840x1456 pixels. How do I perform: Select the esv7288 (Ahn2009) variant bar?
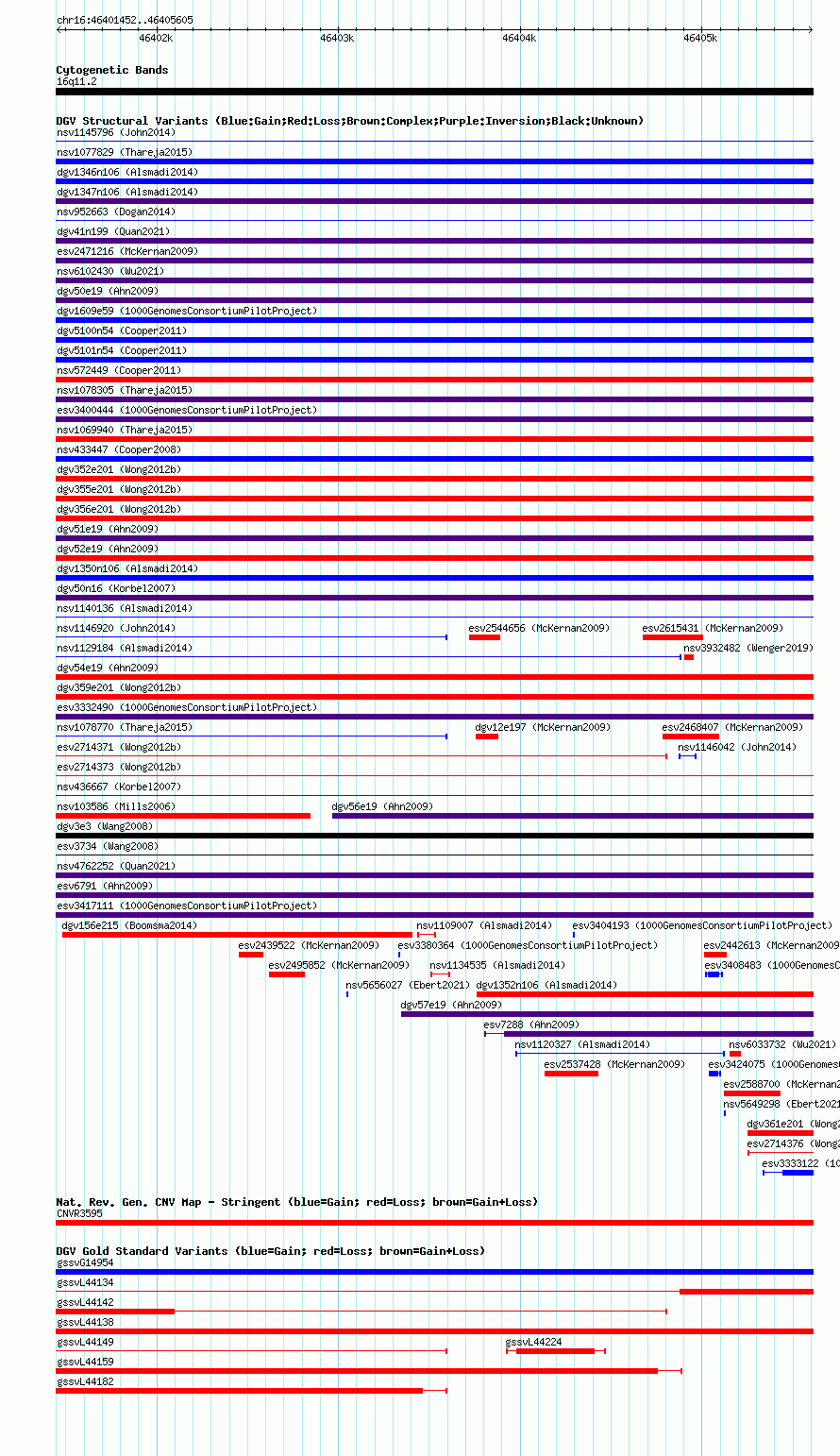click(648, 1034)
